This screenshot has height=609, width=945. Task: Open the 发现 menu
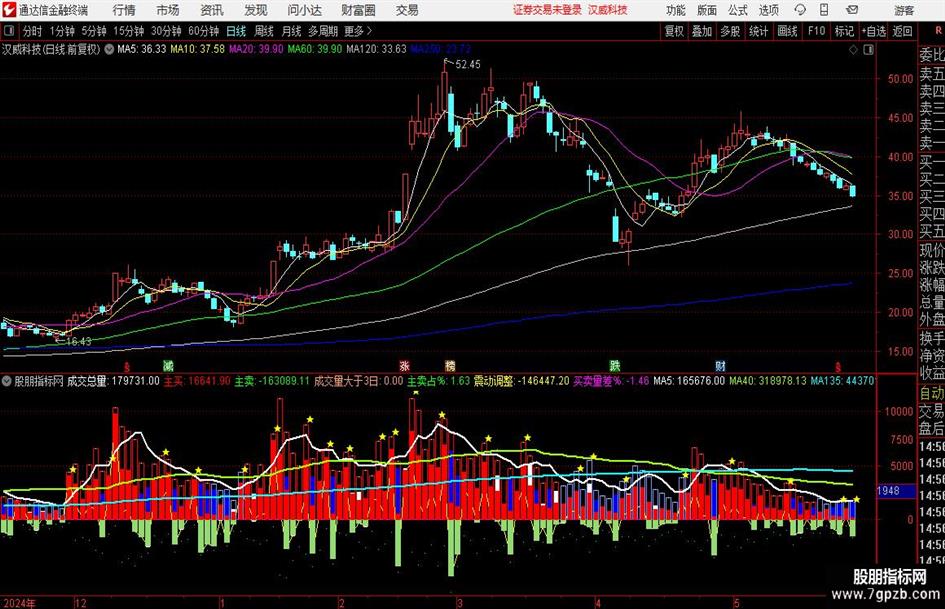click(256, 10)
